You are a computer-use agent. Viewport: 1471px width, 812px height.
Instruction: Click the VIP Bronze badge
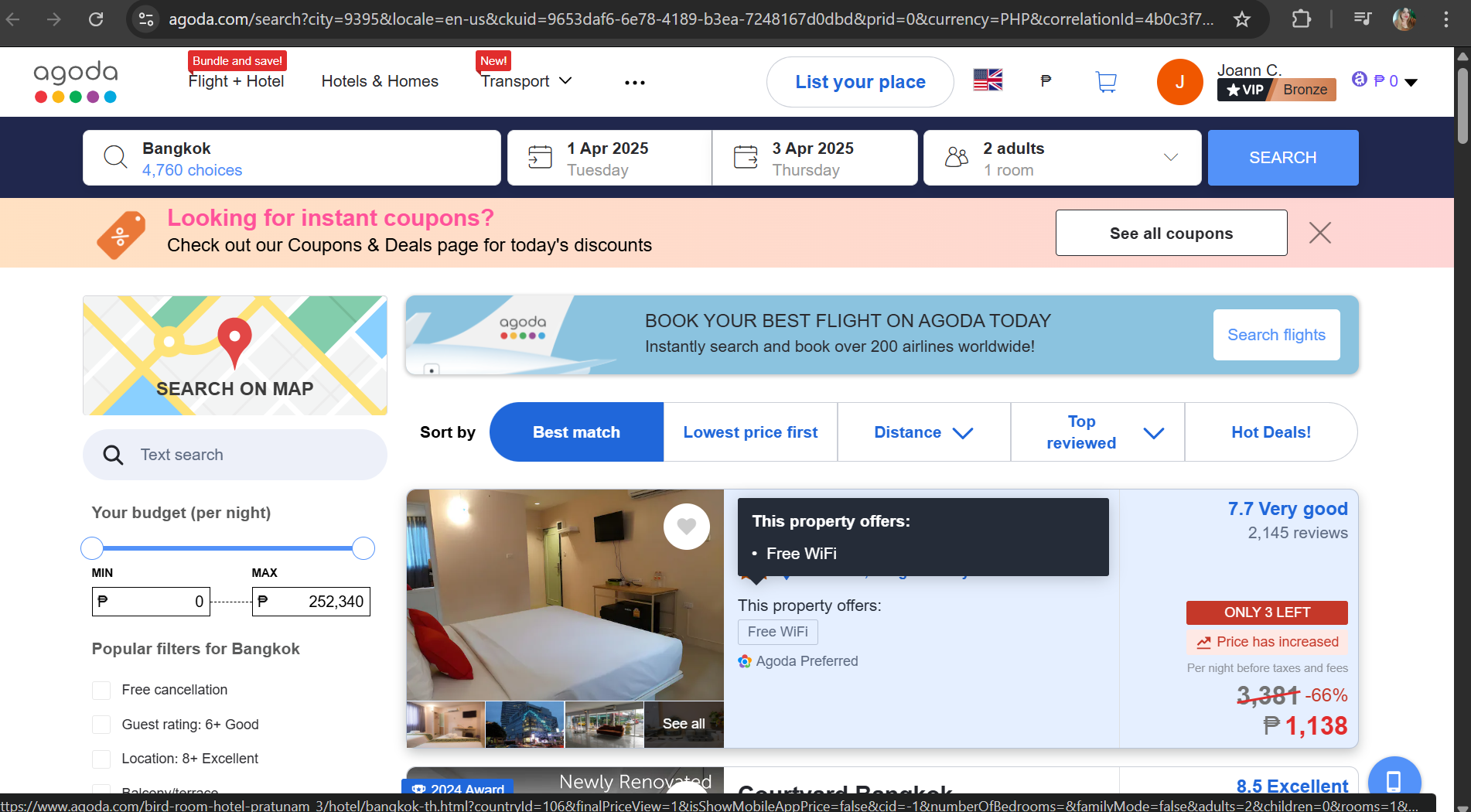1277,90
